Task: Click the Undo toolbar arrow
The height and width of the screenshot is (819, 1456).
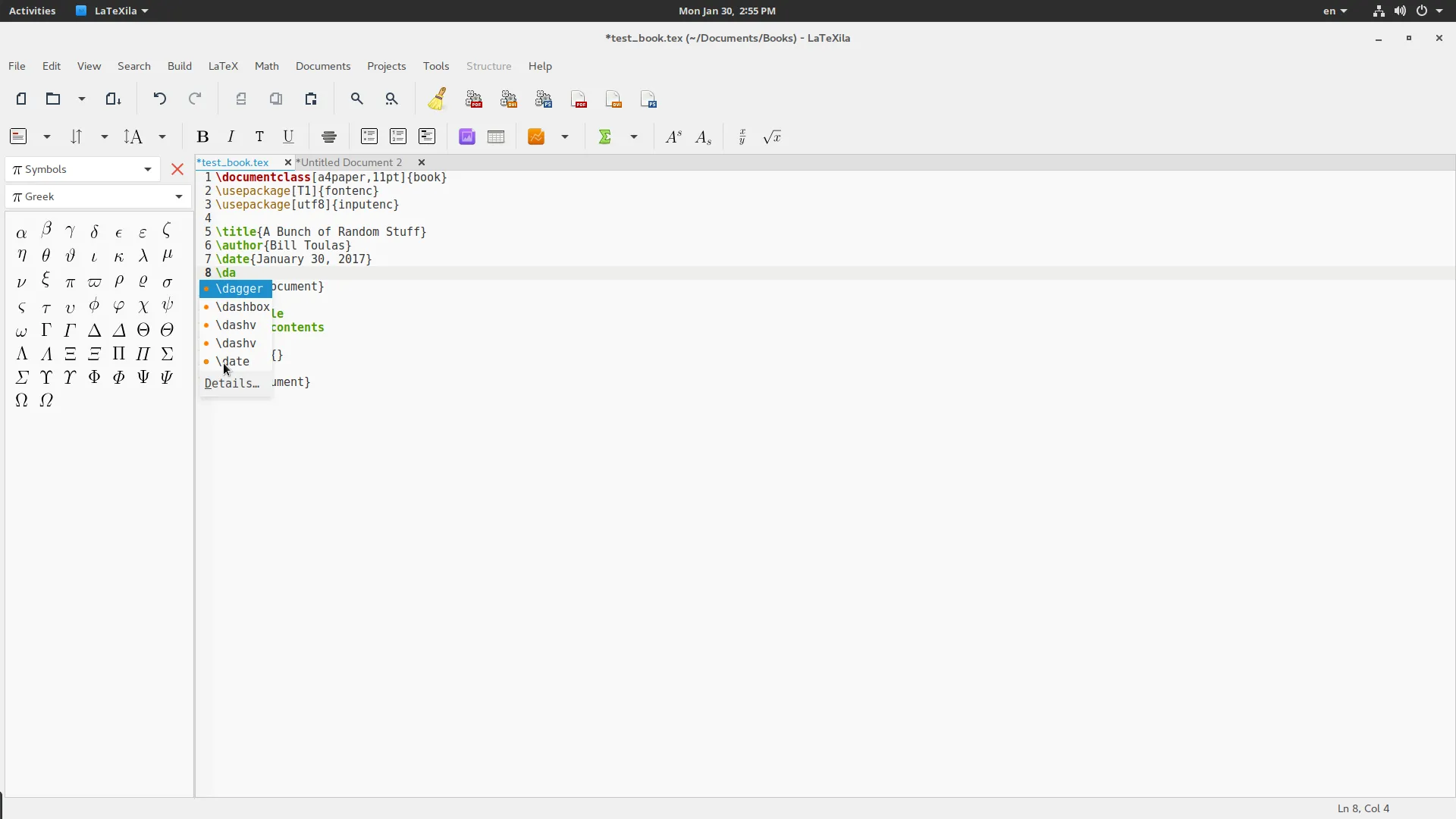Action: (x=159, y=99)
